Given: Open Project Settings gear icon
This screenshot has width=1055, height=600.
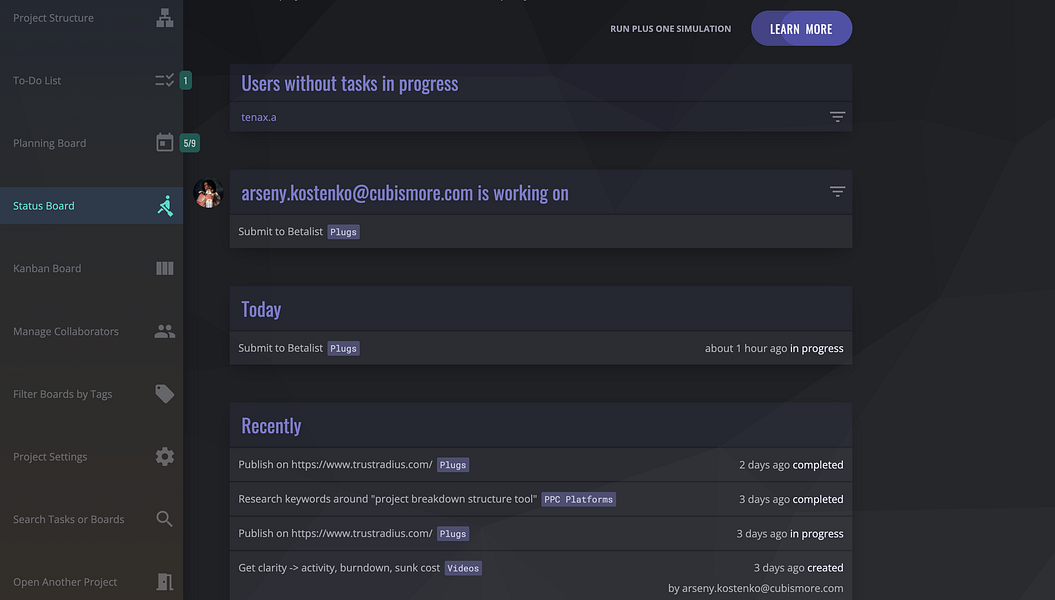Looking at the screenshot, I should [165, 457].
